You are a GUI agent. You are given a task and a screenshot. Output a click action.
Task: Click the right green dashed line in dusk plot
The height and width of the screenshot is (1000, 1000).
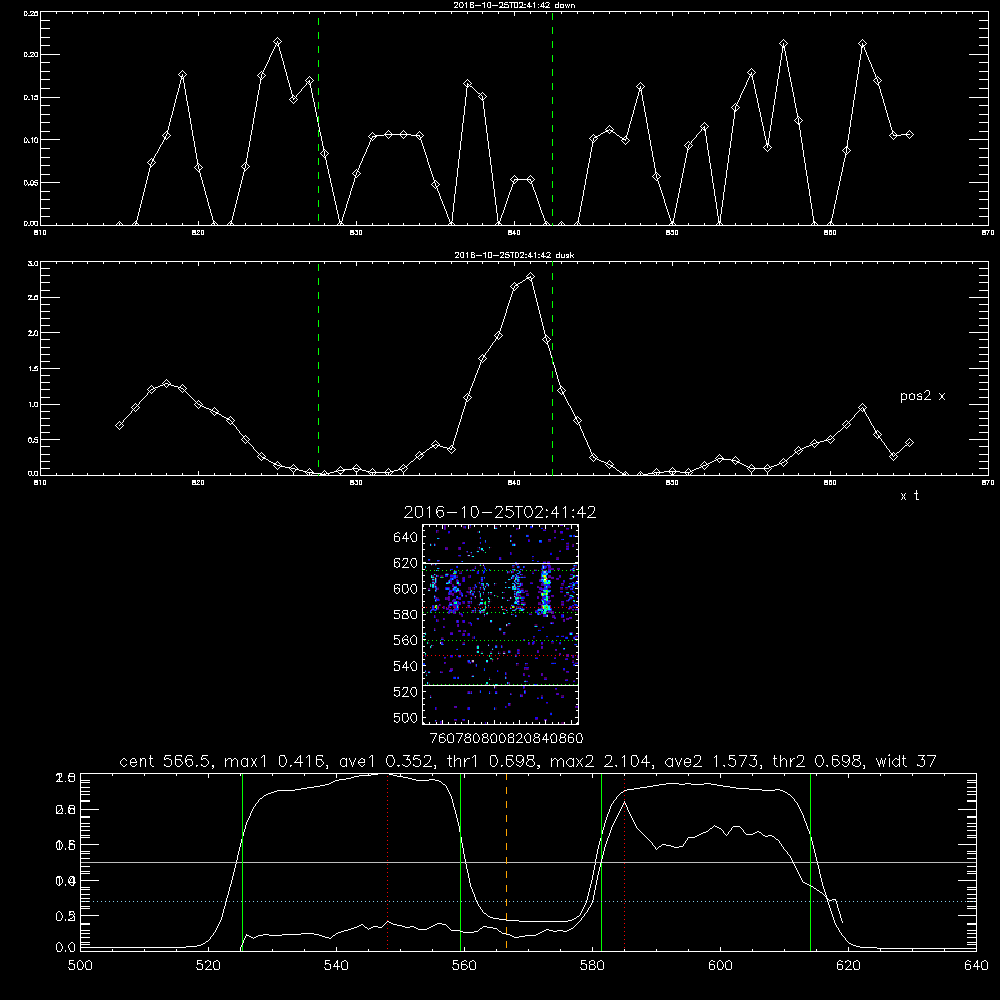[x=552, y=369]
